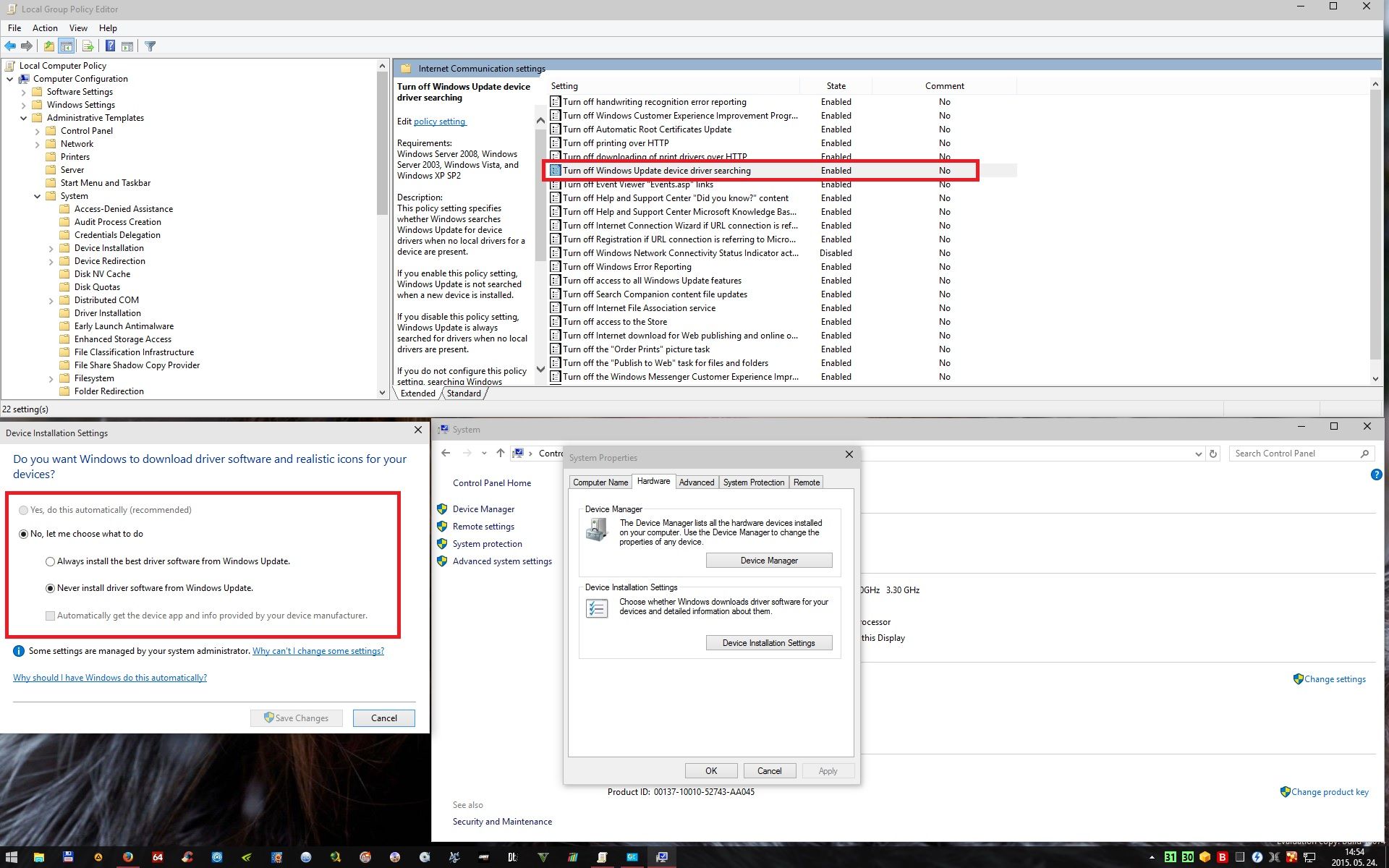Open 'Why can't I change some settings?' link
Screen dimensions: 1389x868
tap(318, 651)
